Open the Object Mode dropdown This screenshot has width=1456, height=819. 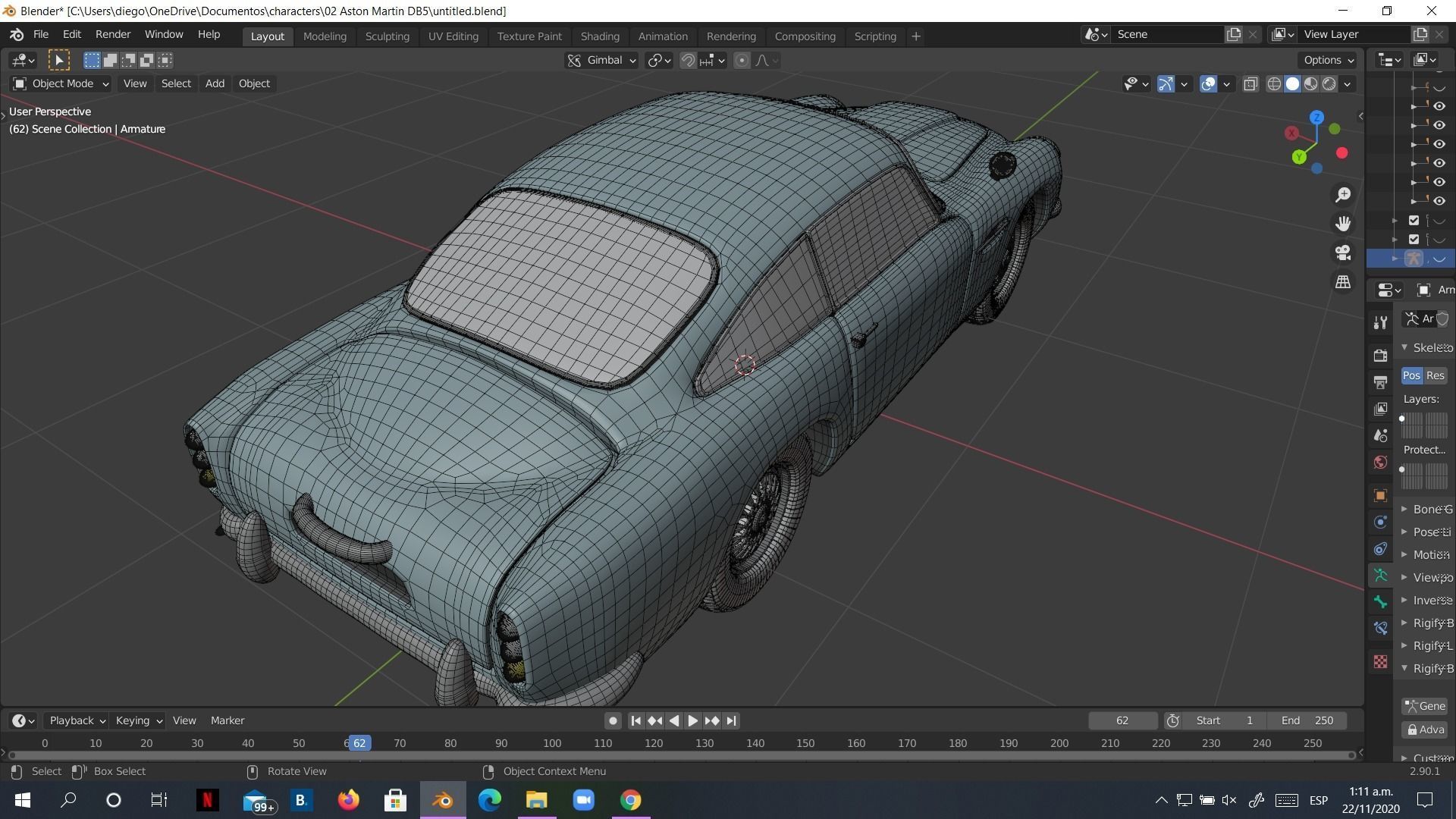click(61, 83)
